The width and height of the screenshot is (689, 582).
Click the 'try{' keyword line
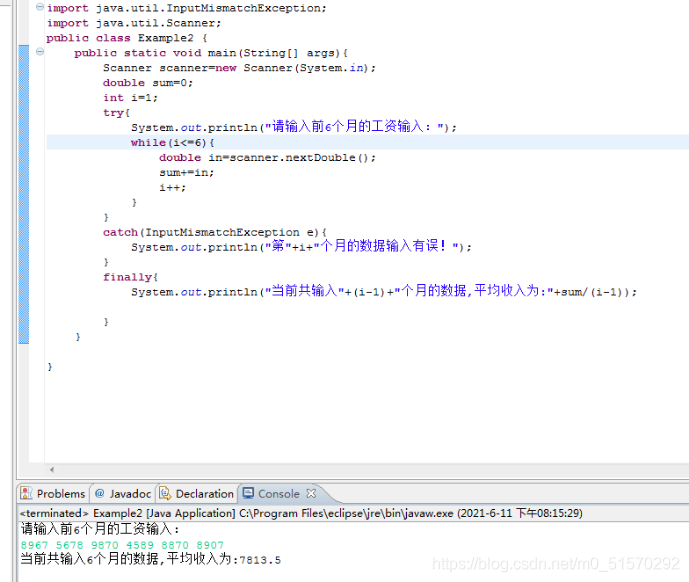pos(116,113)
